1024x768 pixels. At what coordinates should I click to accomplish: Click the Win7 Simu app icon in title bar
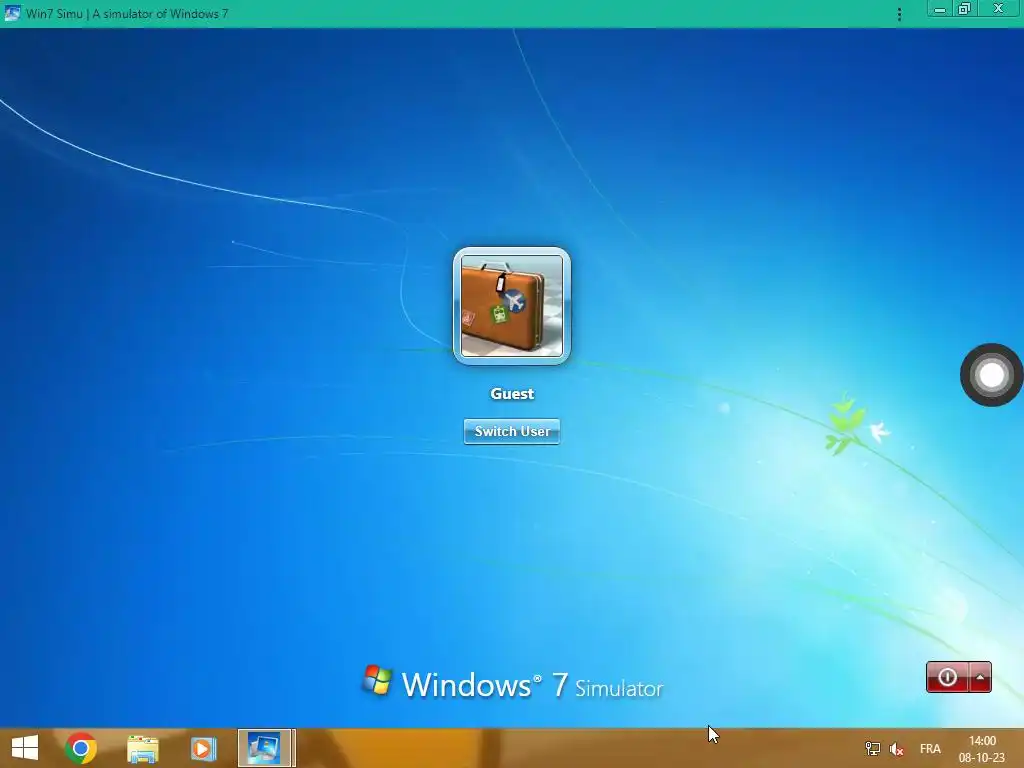pos(12,13)
